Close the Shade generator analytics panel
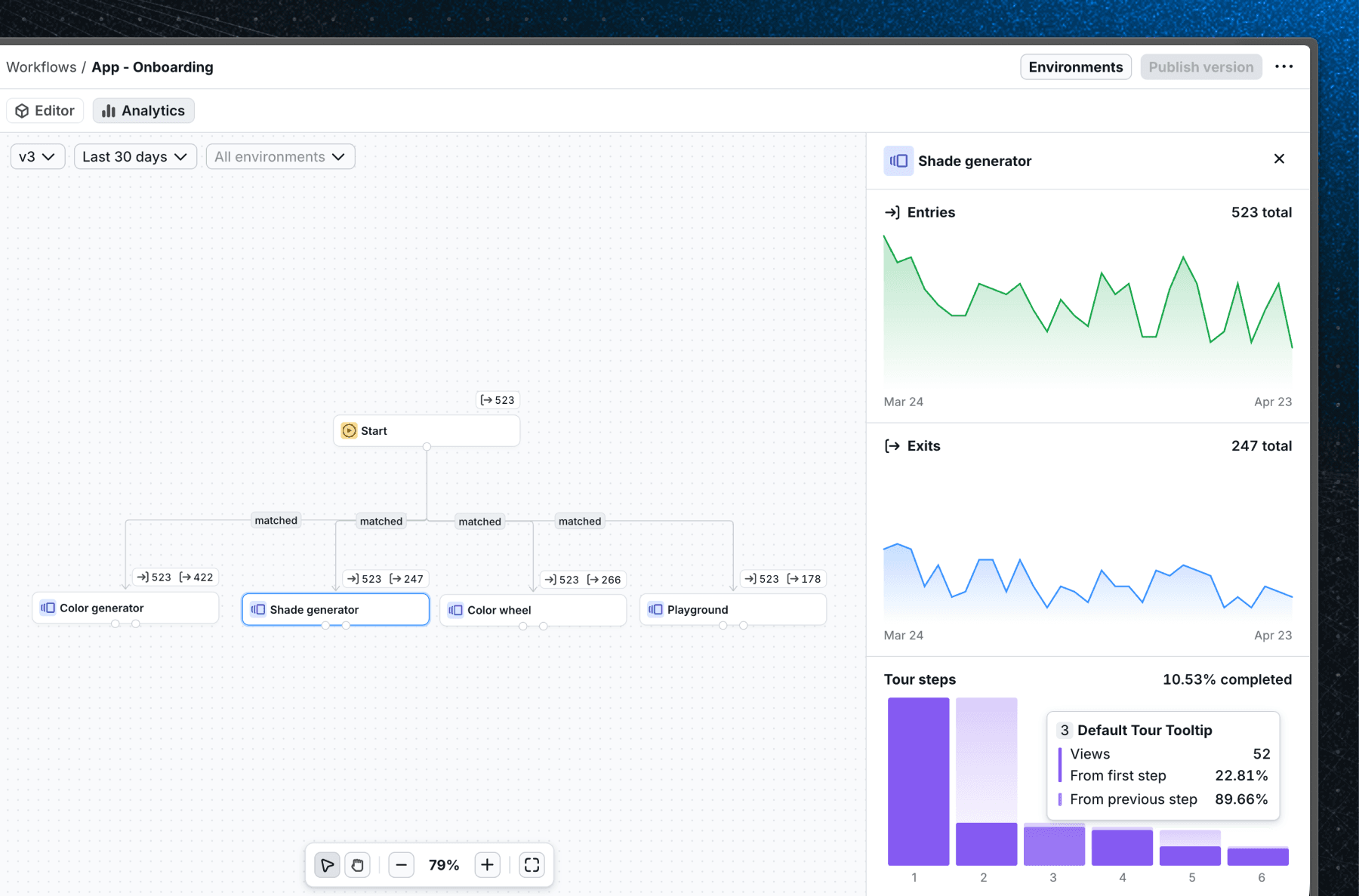1359x896 pixels. pyautogui.click(x=1279, y=159)
